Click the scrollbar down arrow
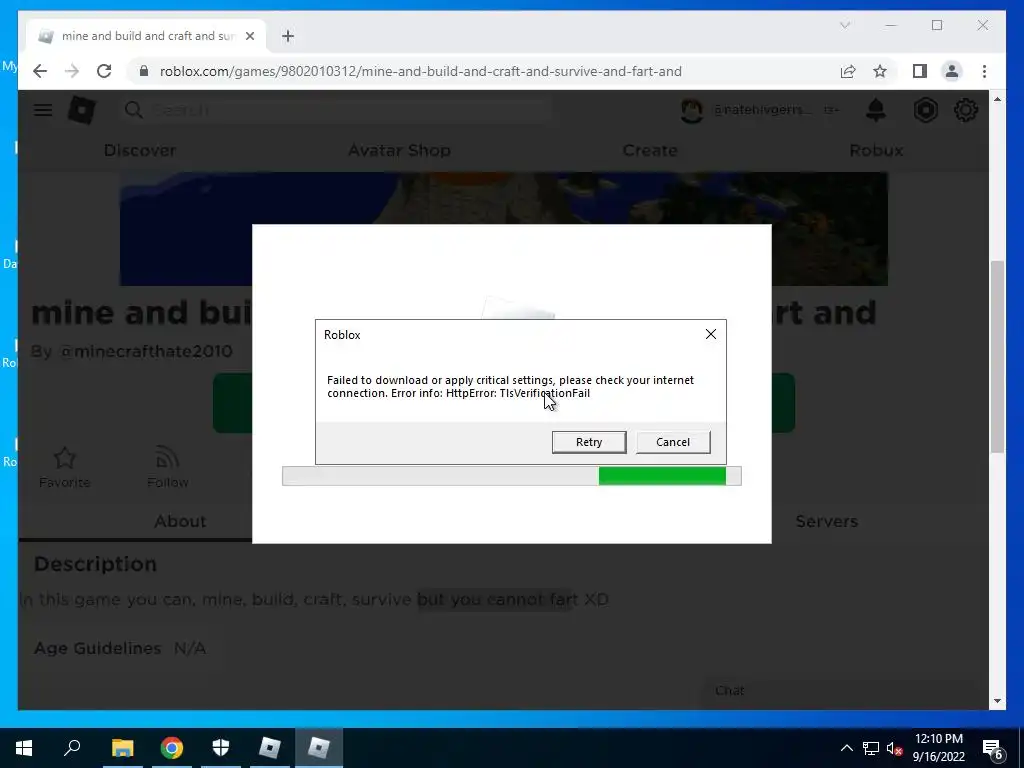 997,701
